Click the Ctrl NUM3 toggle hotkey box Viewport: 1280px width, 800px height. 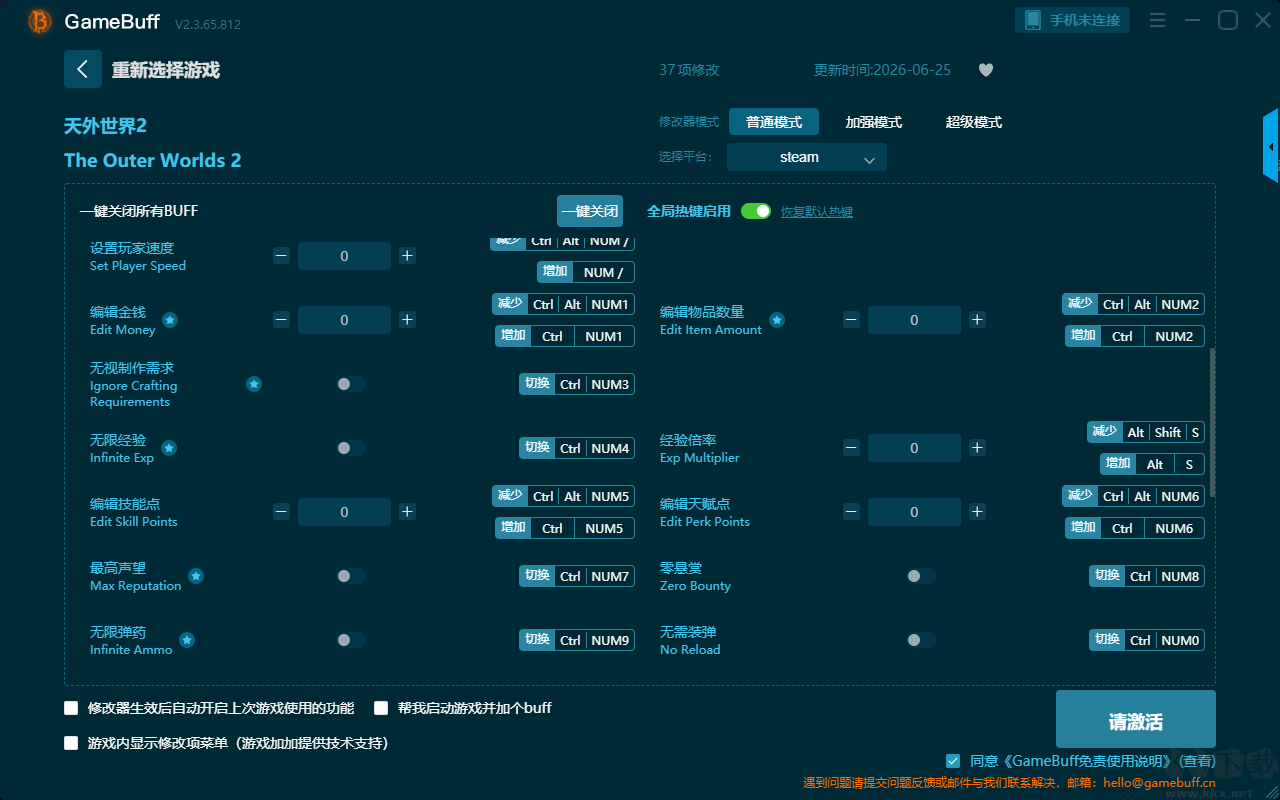(577, 384)
